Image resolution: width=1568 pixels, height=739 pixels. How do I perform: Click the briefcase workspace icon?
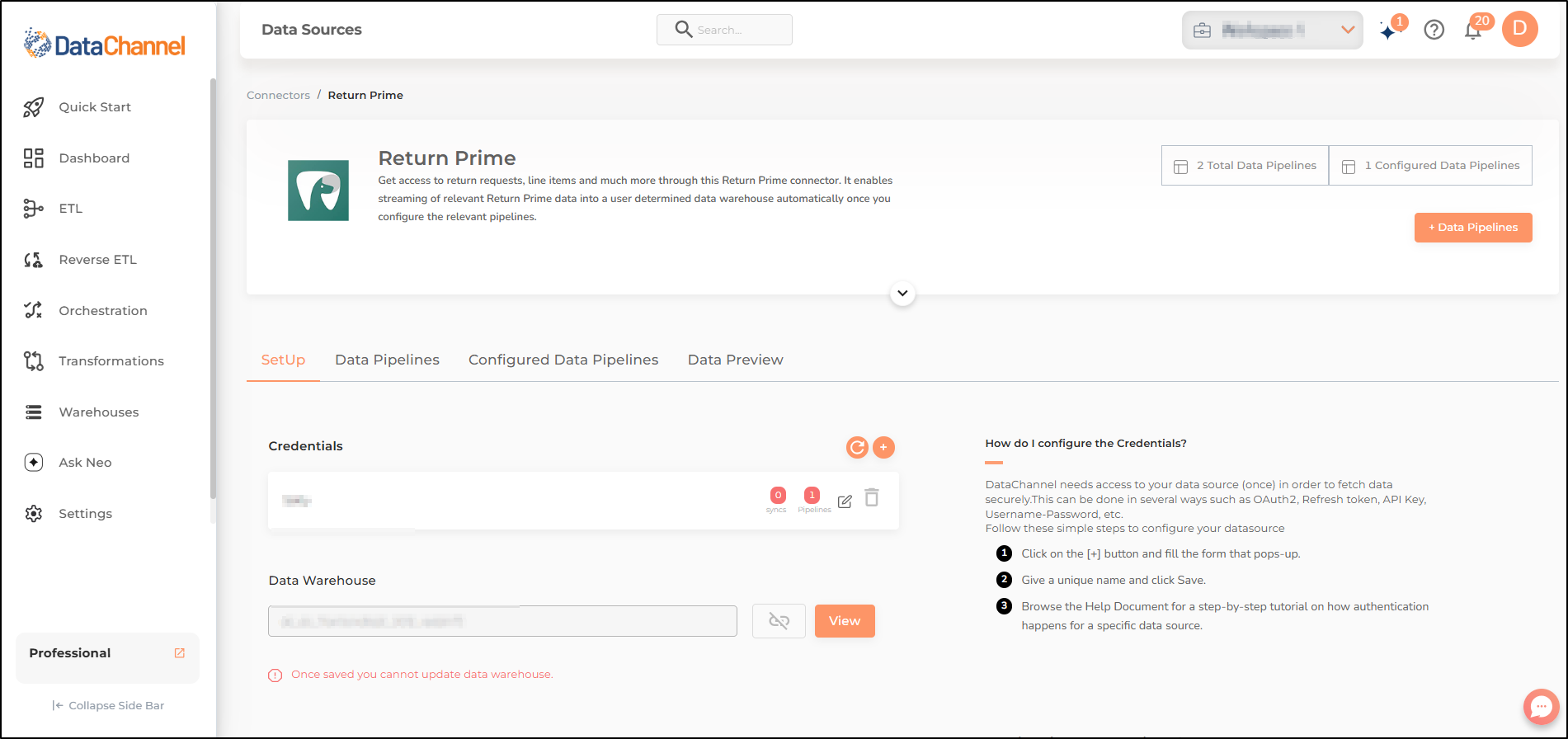pyautogui.click(x=1203, y=31)
